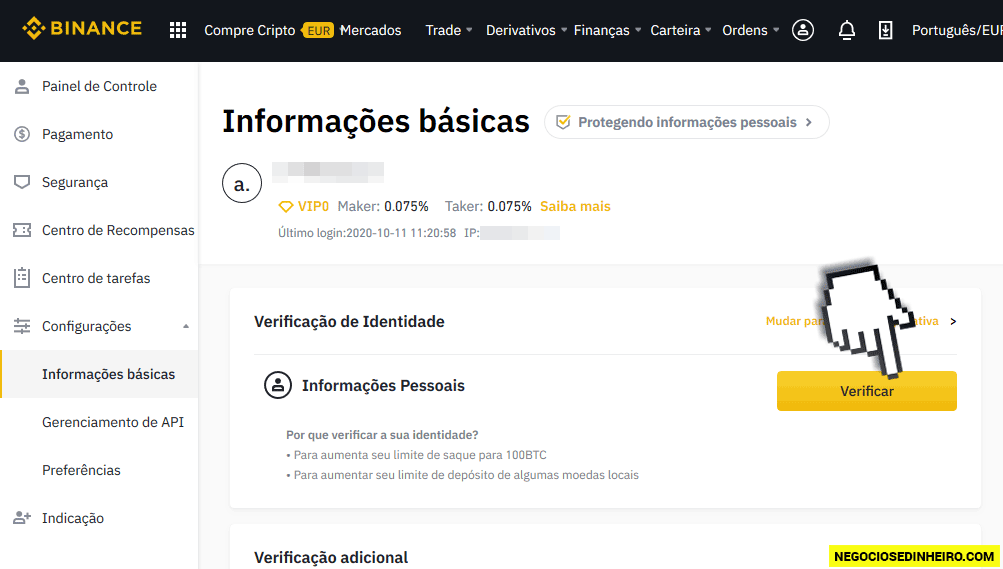Click the VIP0 level label
Image resolution: width=1003 pixels, height=569 pixels.
coord(313,207)
